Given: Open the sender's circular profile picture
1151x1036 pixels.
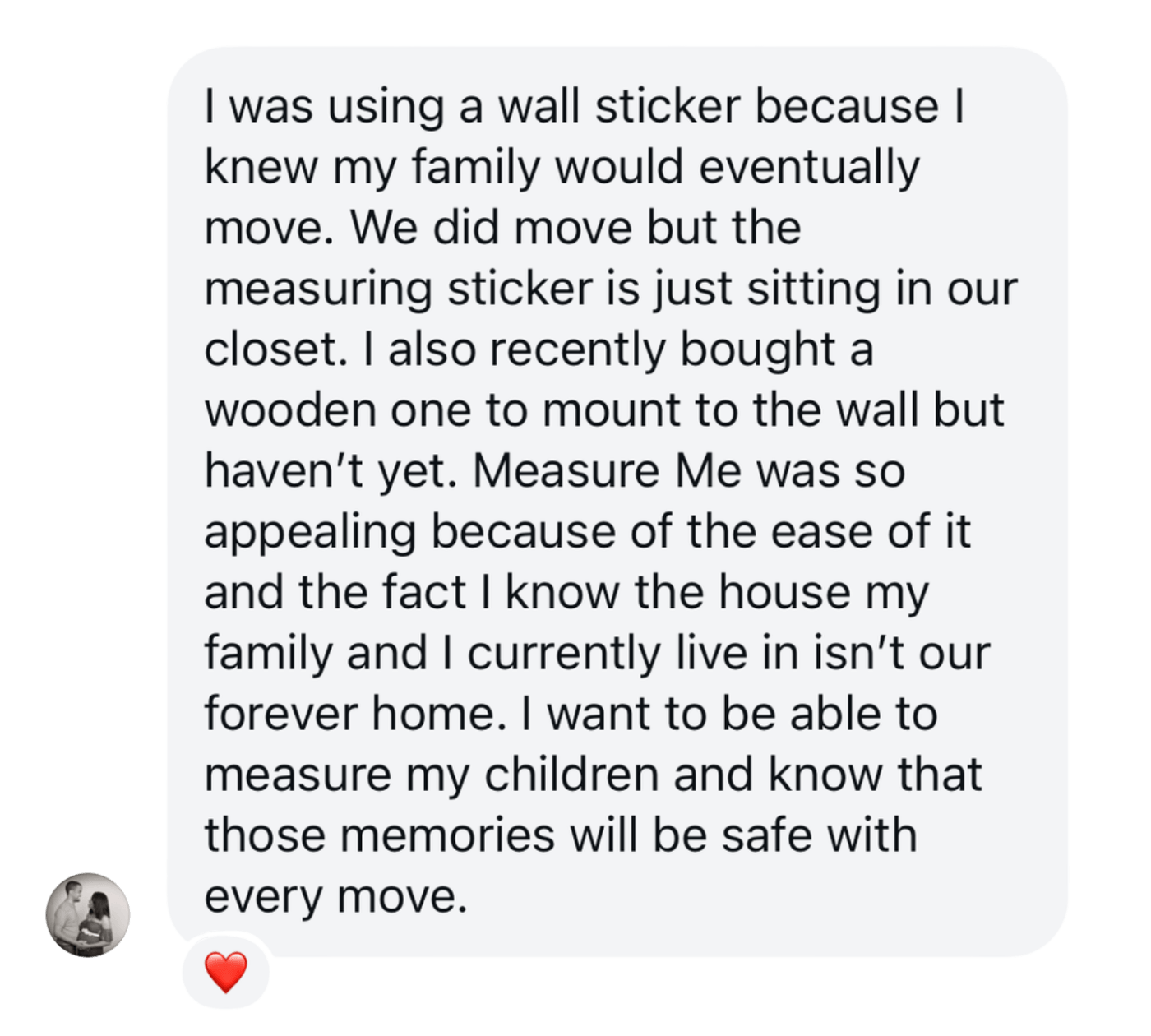Looking at the screenshot, I should pos(88,914).
